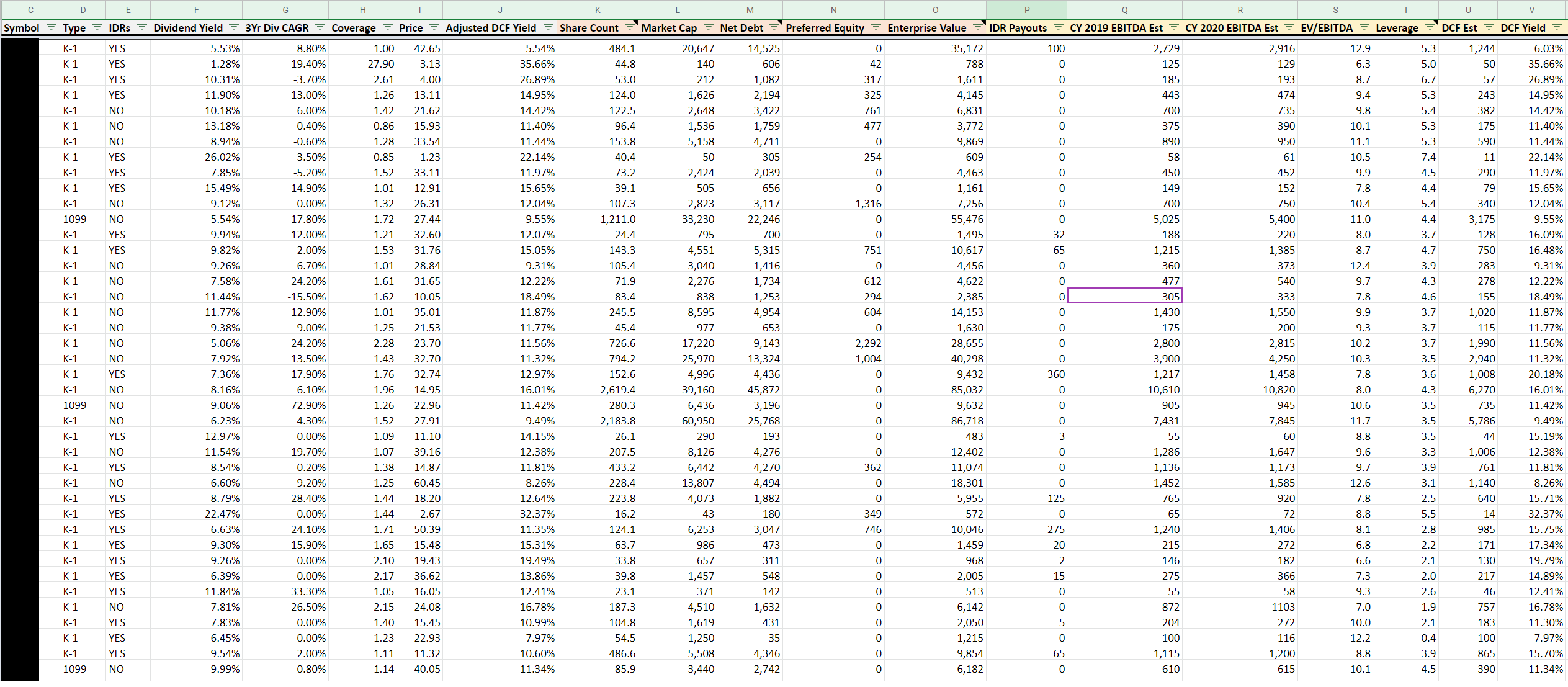
Task: Click the filter icon next to Price
Action: tap(434, 27)
